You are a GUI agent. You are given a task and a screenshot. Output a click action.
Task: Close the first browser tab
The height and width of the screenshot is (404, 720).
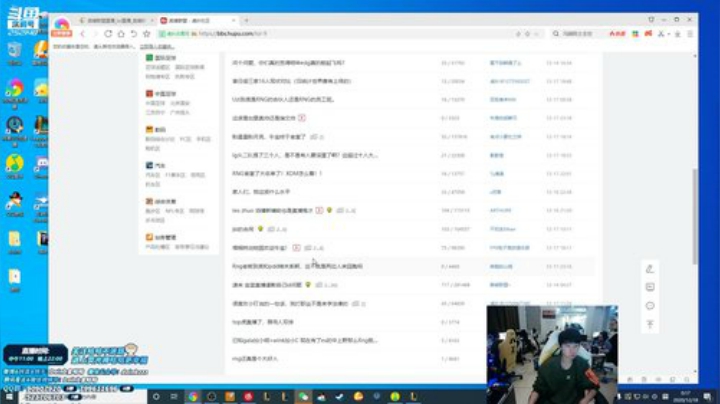click(x=152, y=20)
